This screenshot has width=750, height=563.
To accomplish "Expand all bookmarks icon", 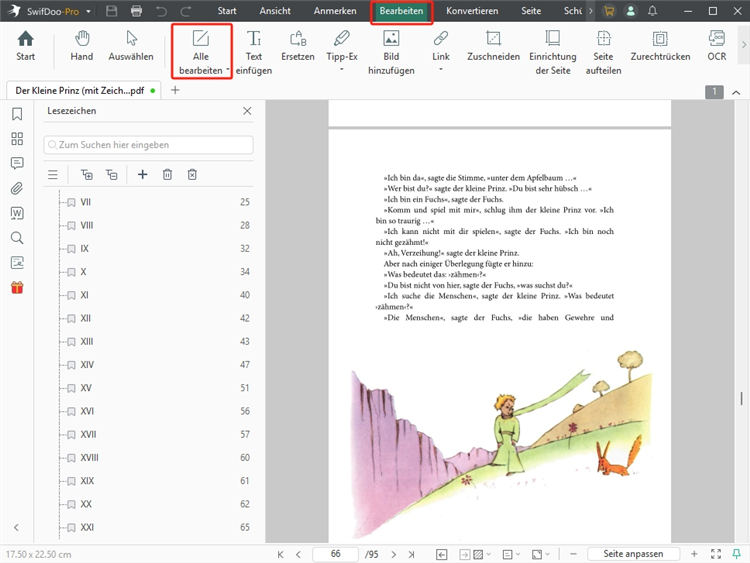I will (x=87, y=175).
